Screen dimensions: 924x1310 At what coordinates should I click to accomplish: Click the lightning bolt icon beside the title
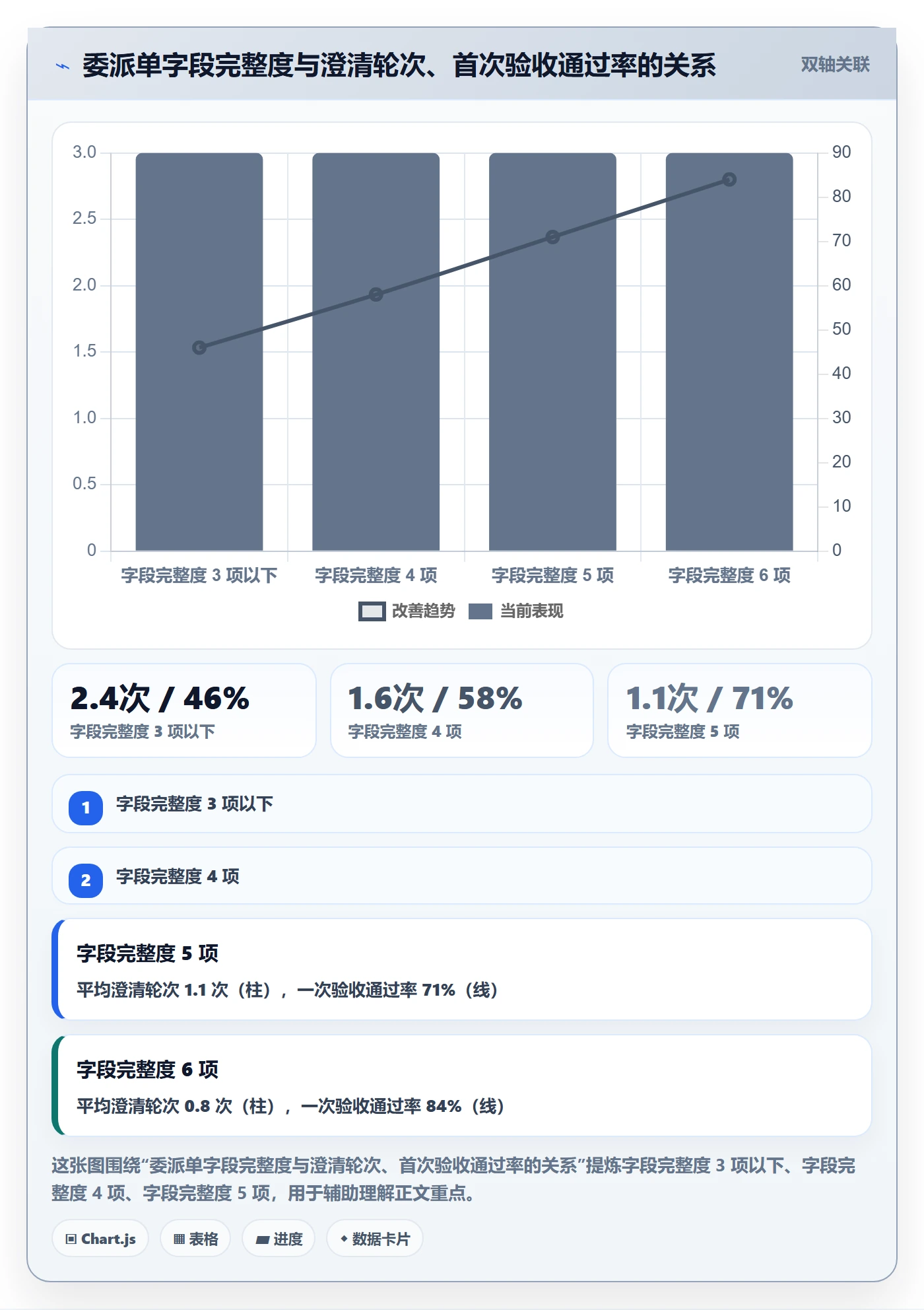pyautogui.click(x=63, y=66)
